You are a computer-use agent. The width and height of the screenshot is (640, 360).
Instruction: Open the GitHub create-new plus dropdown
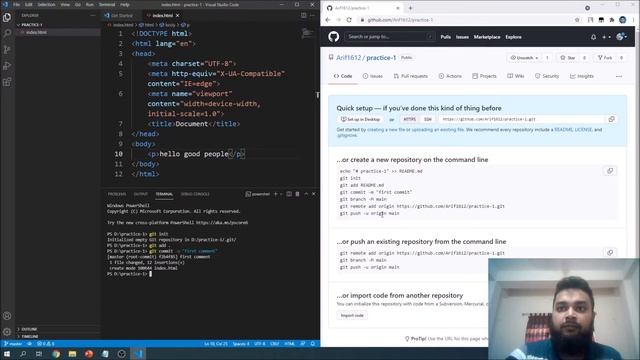pyautogui.click(x=607, y=37)
